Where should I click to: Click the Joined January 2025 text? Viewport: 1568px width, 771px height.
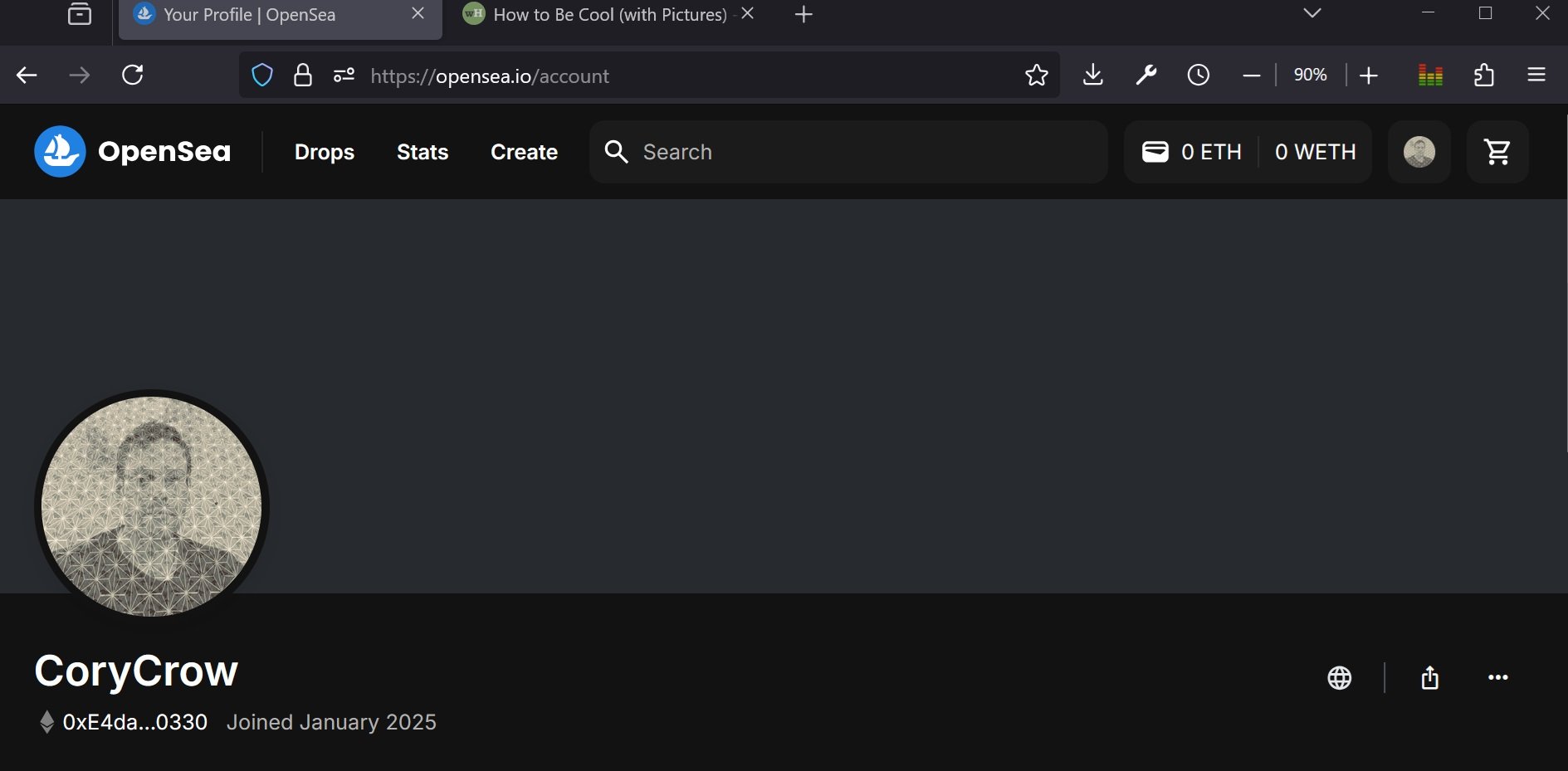pyautogui.click(x=331, y=722)
